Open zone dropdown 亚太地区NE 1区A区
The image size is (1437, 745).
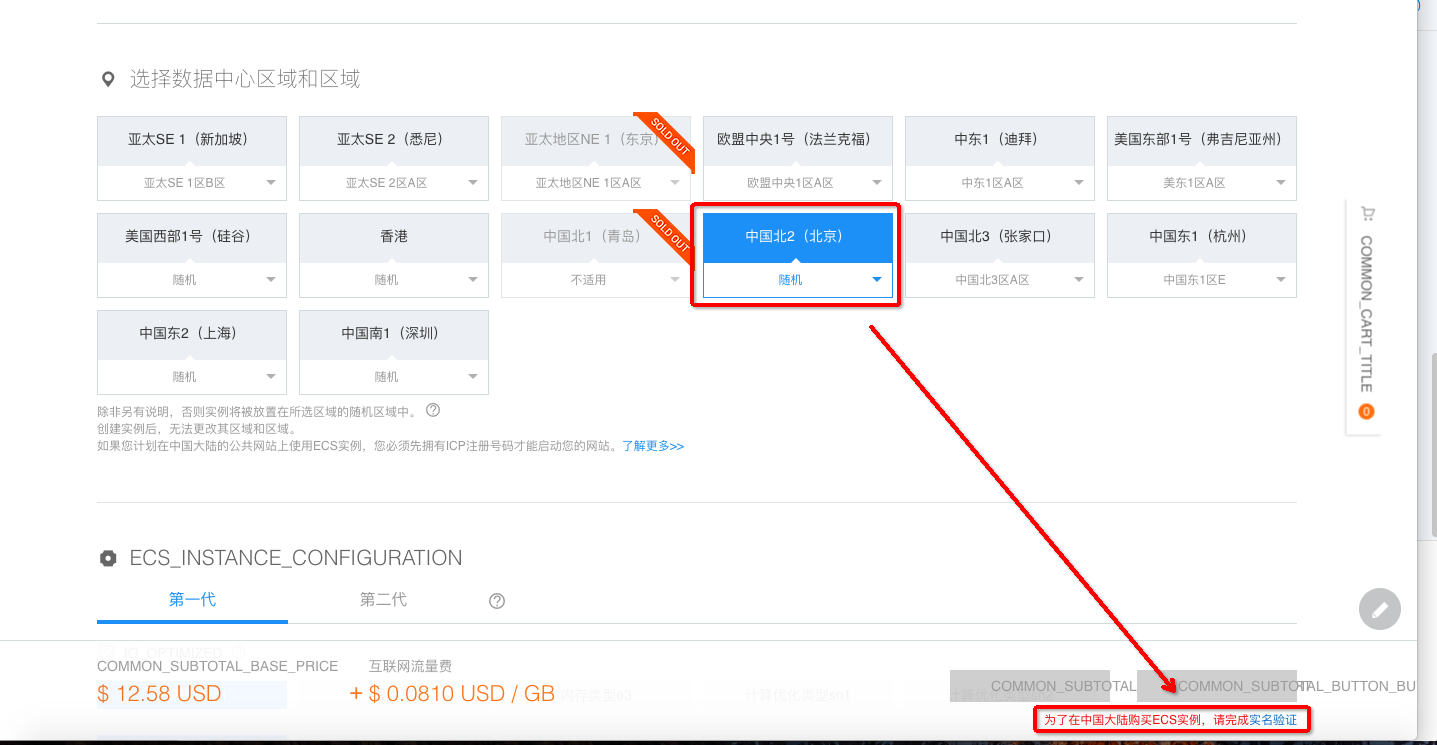point(596,183)
